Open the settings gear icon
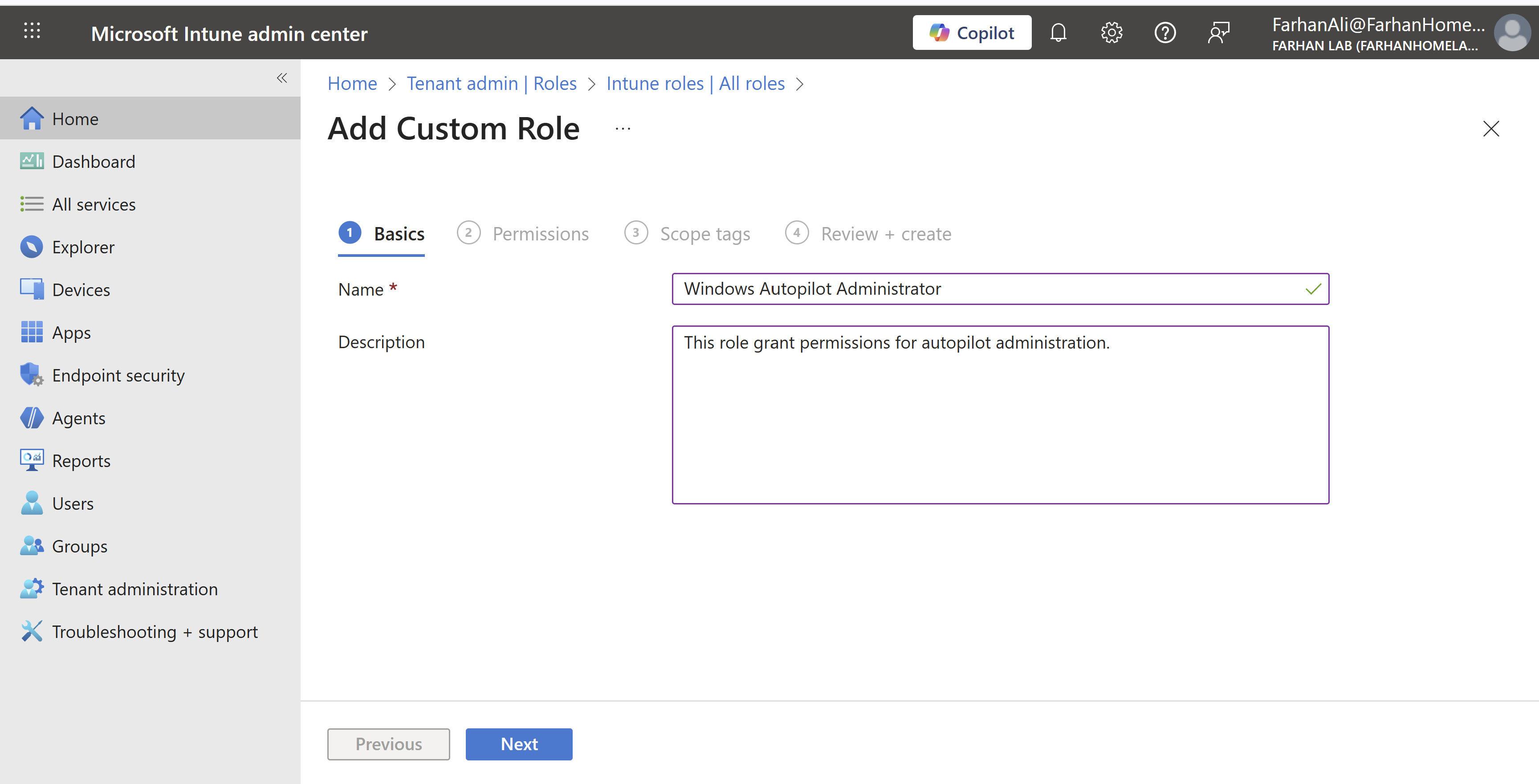 point(1111,33)
